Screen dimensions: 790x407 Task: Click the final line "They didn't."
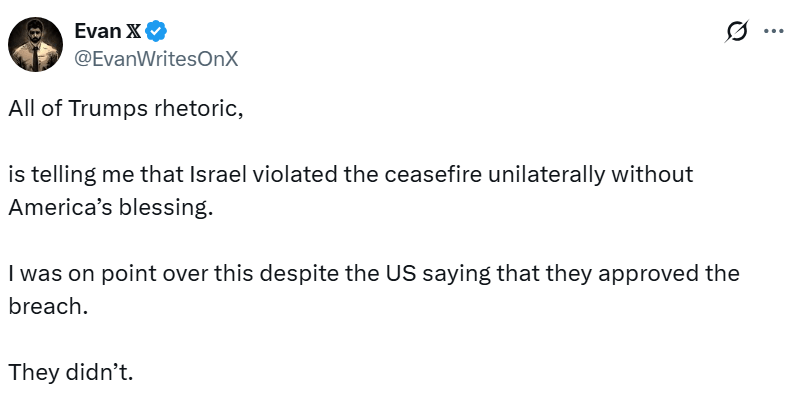[x=70, y=372]
